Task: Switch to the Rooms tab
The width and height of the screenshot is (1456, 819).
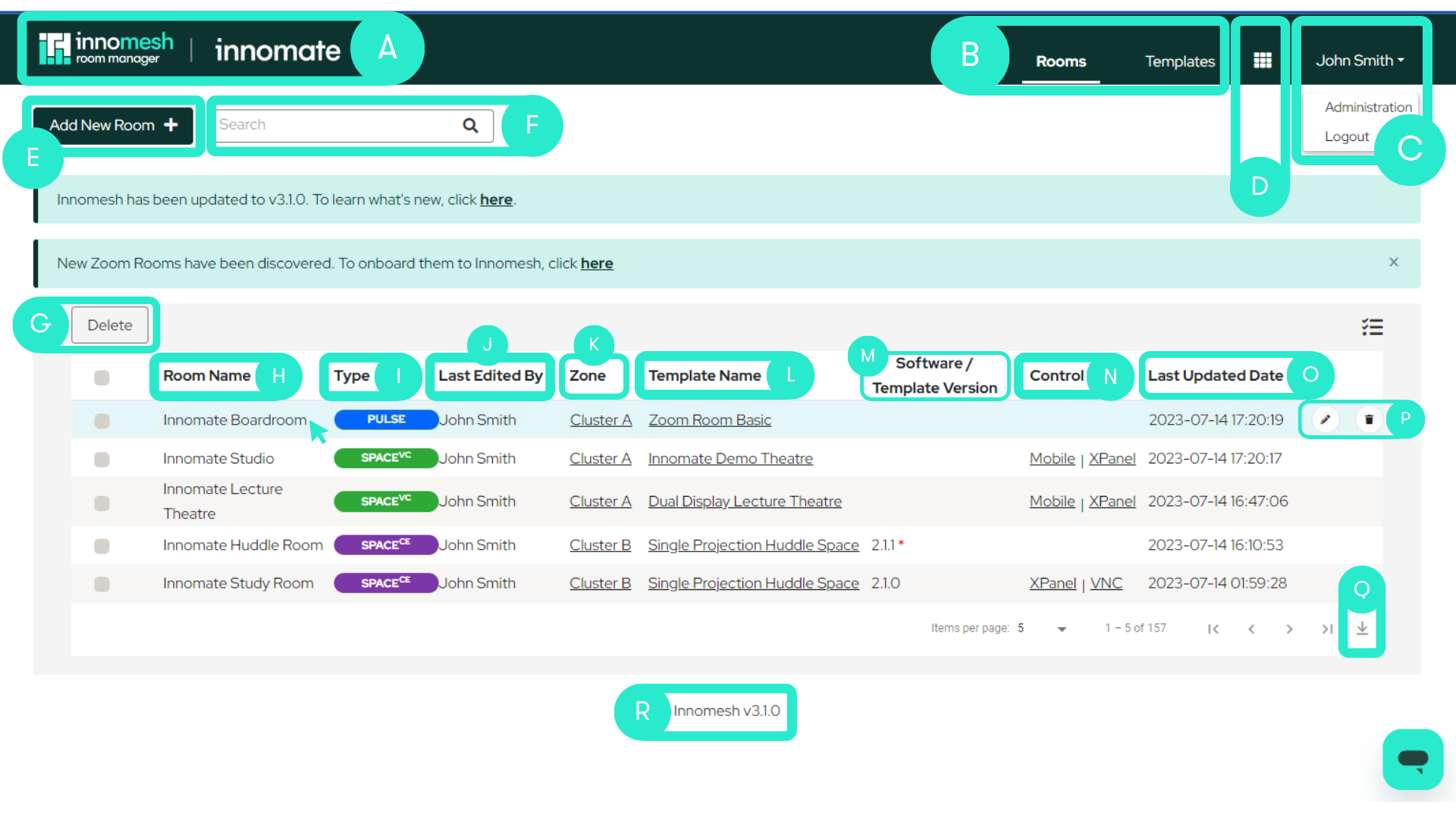Action: 1061,61
